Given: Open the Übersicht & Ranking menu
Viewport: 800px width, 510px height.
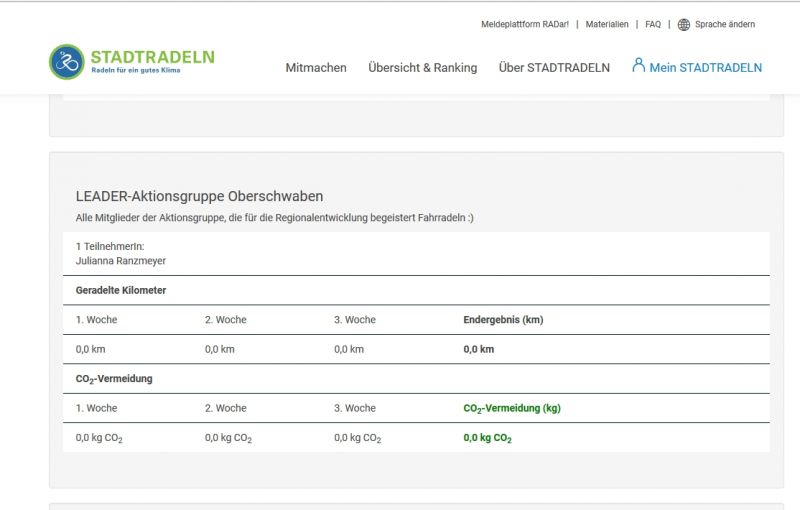Looking at the screenshot, I should click(x=422, y=68).
